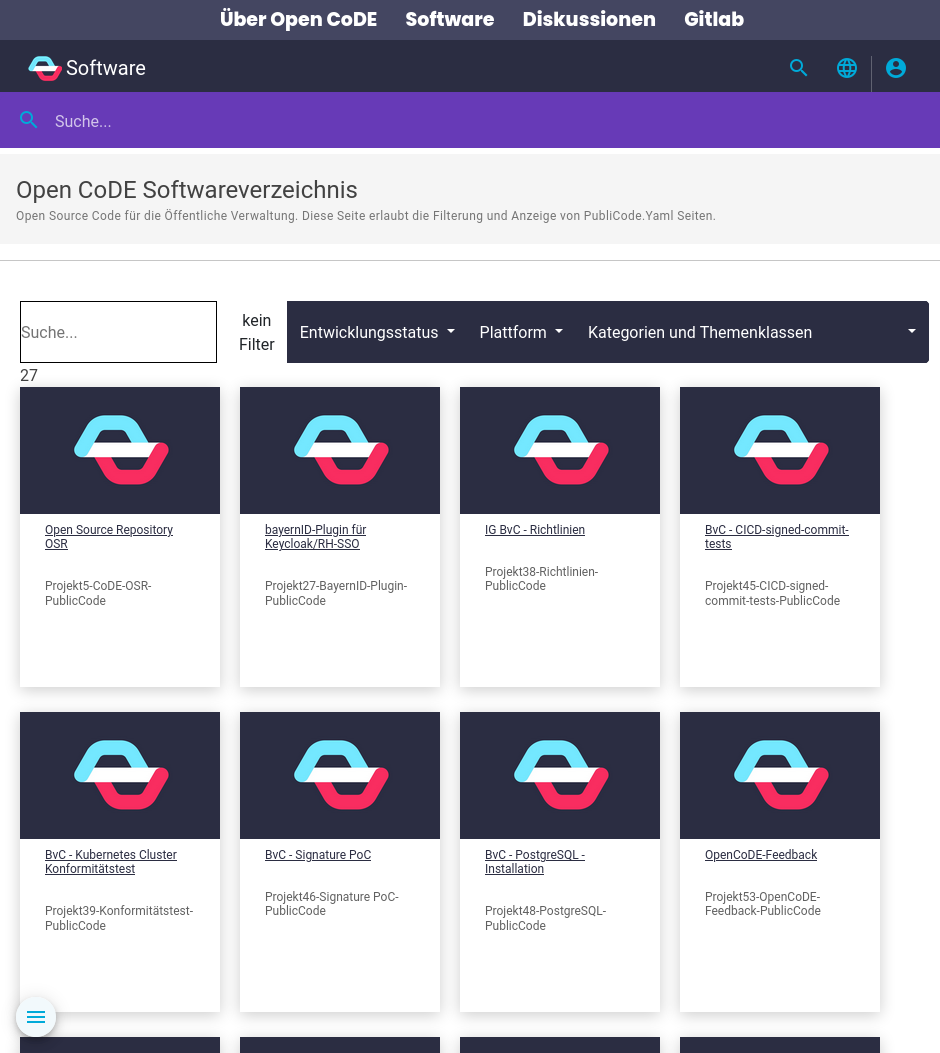940x1053 pixels.
Task: Focus the bordered Suche filter input box
Action: click(x=118, y=332)
